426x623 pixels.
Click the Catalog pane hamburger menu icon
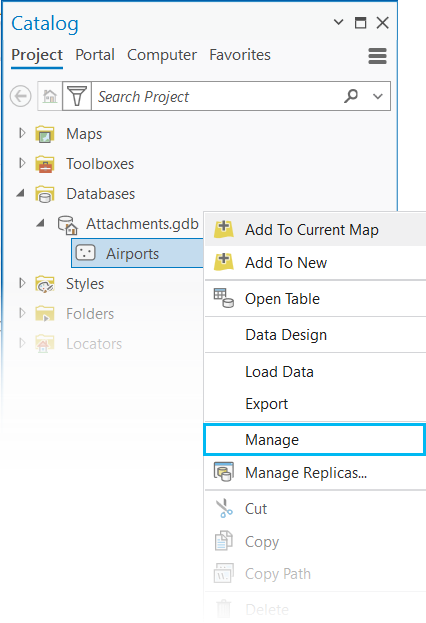(x=377, y=56)
